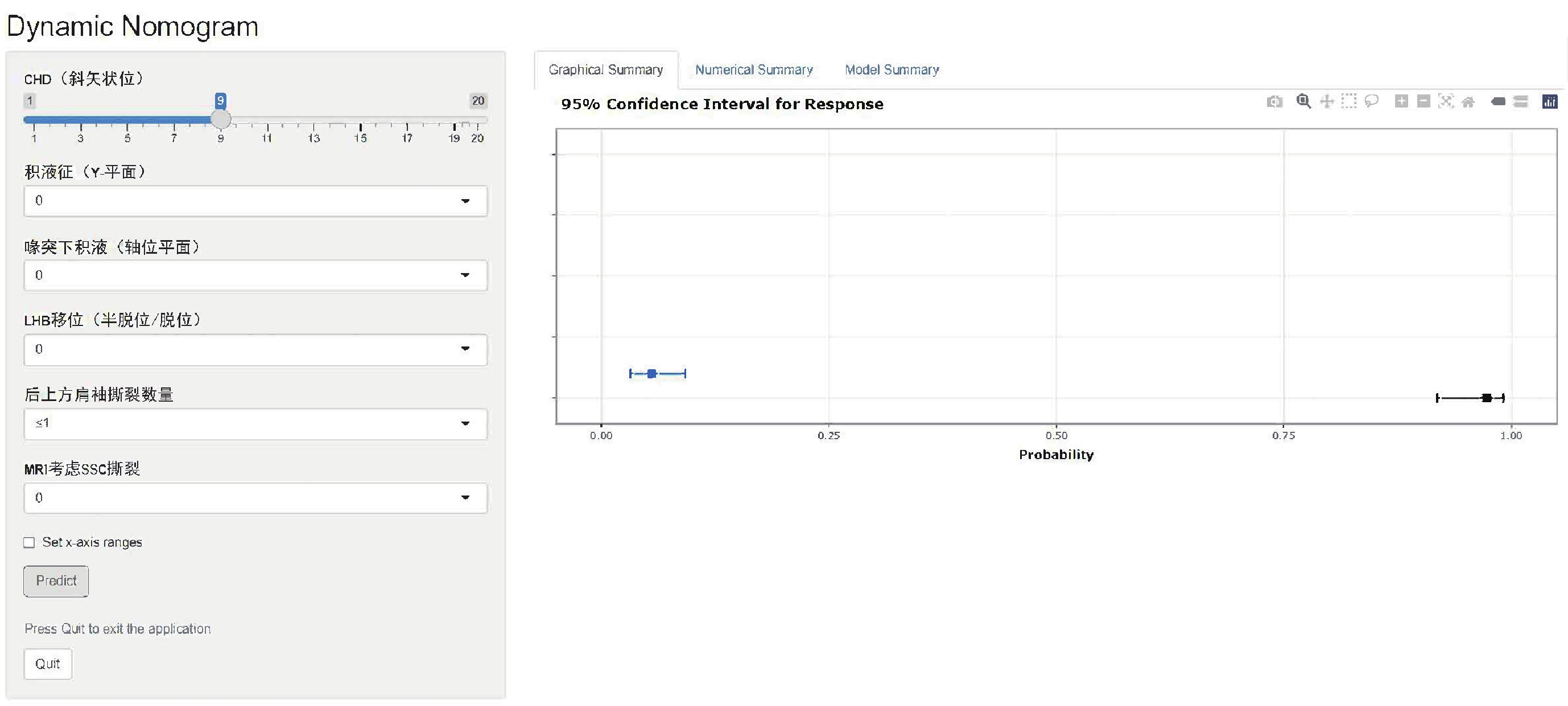The width and height of the screenshot is (1568, 706).
Task: Click the 0.25 probability axis label
Action: pos(828,436)
